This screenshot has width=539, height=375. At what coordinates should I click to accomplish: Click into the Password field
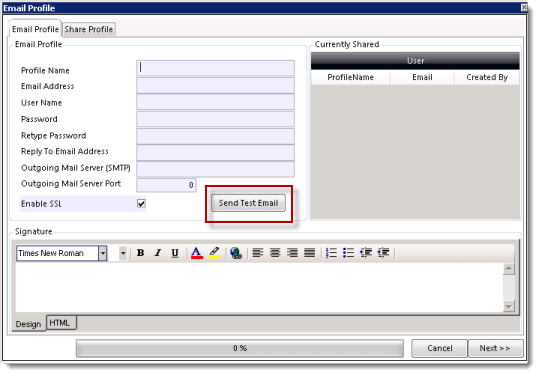(x=215, y=119)
